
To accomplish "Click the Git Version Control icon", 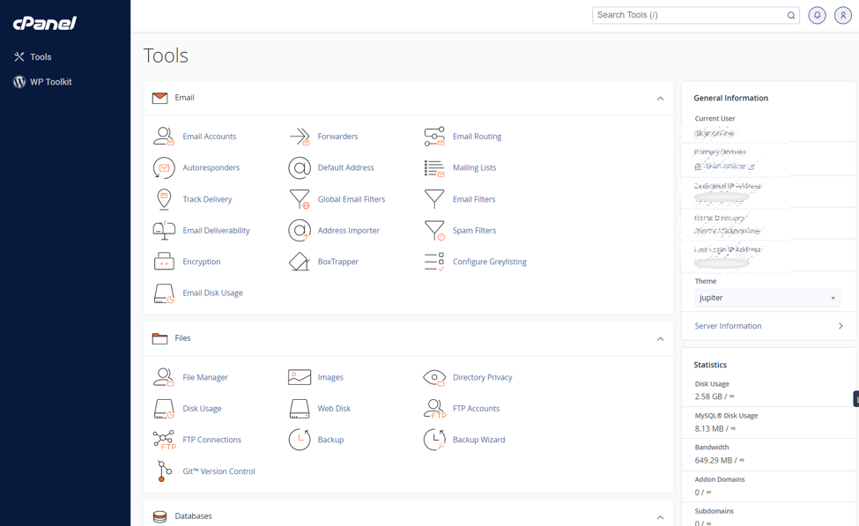I will click(x=163, y=471).
